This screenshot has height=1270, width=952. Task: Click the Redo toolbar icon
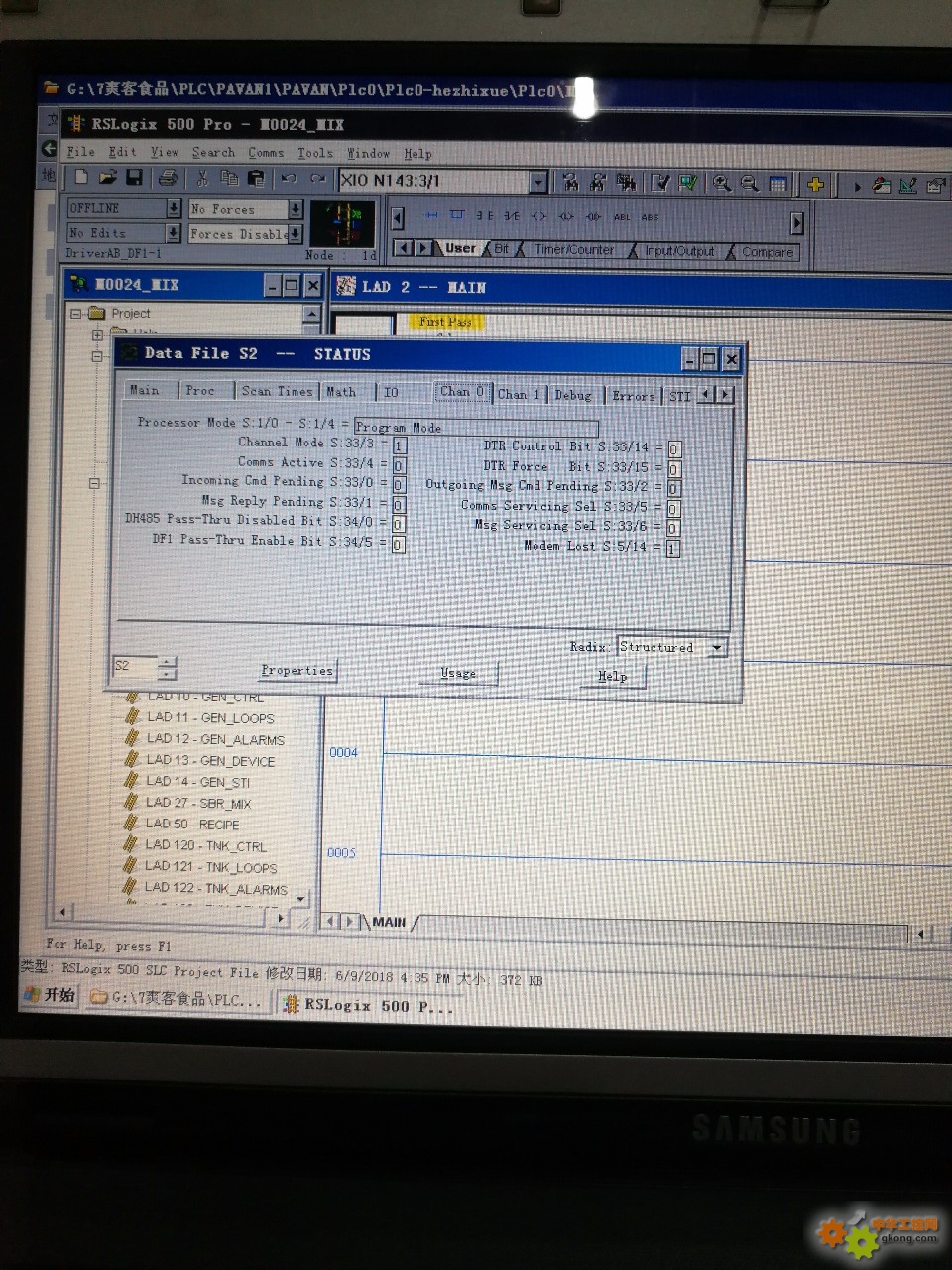[317, 179]
